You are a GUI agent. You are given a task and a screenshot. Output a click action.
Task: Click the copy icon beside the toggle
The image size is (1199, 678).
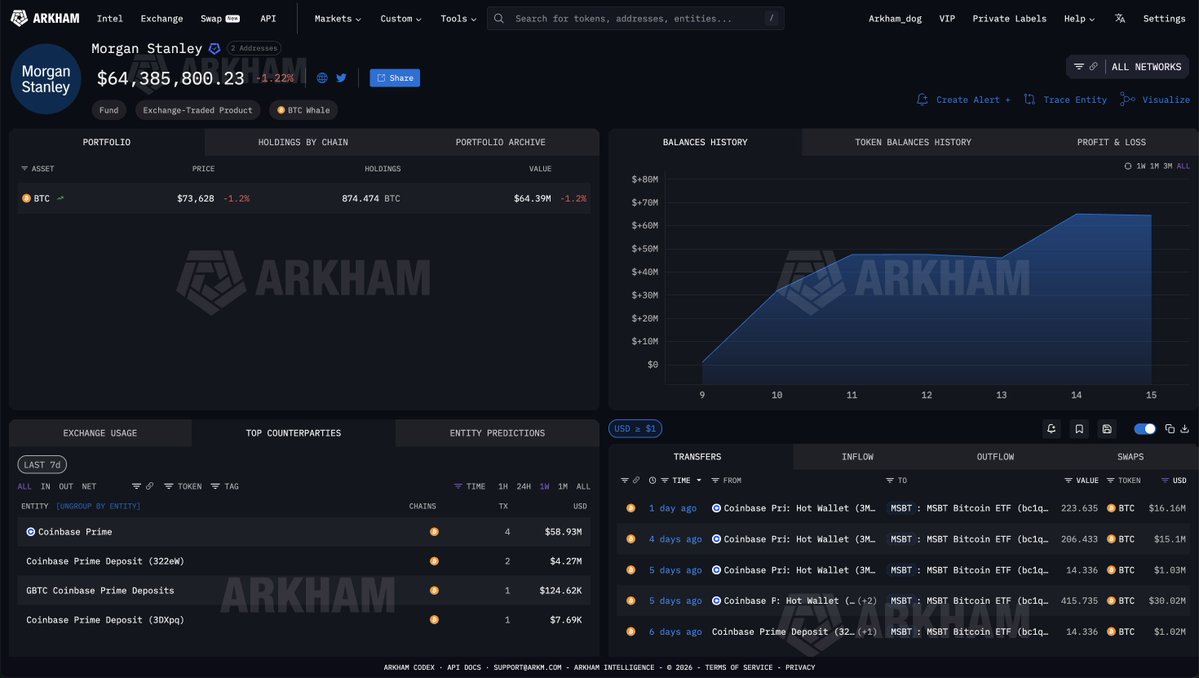1170,429
